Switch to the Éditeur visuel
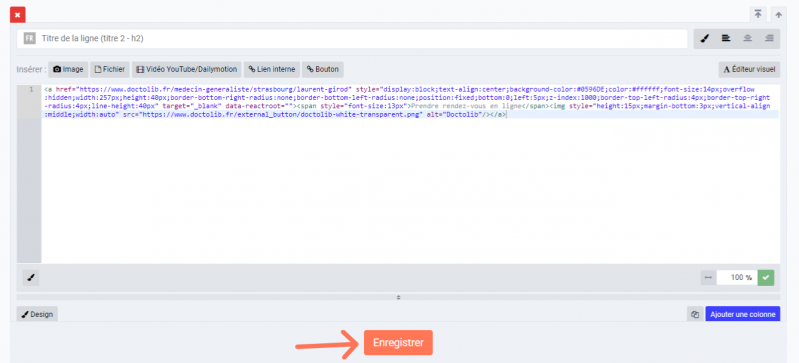The image size is (799, 363). pos(749,69)
